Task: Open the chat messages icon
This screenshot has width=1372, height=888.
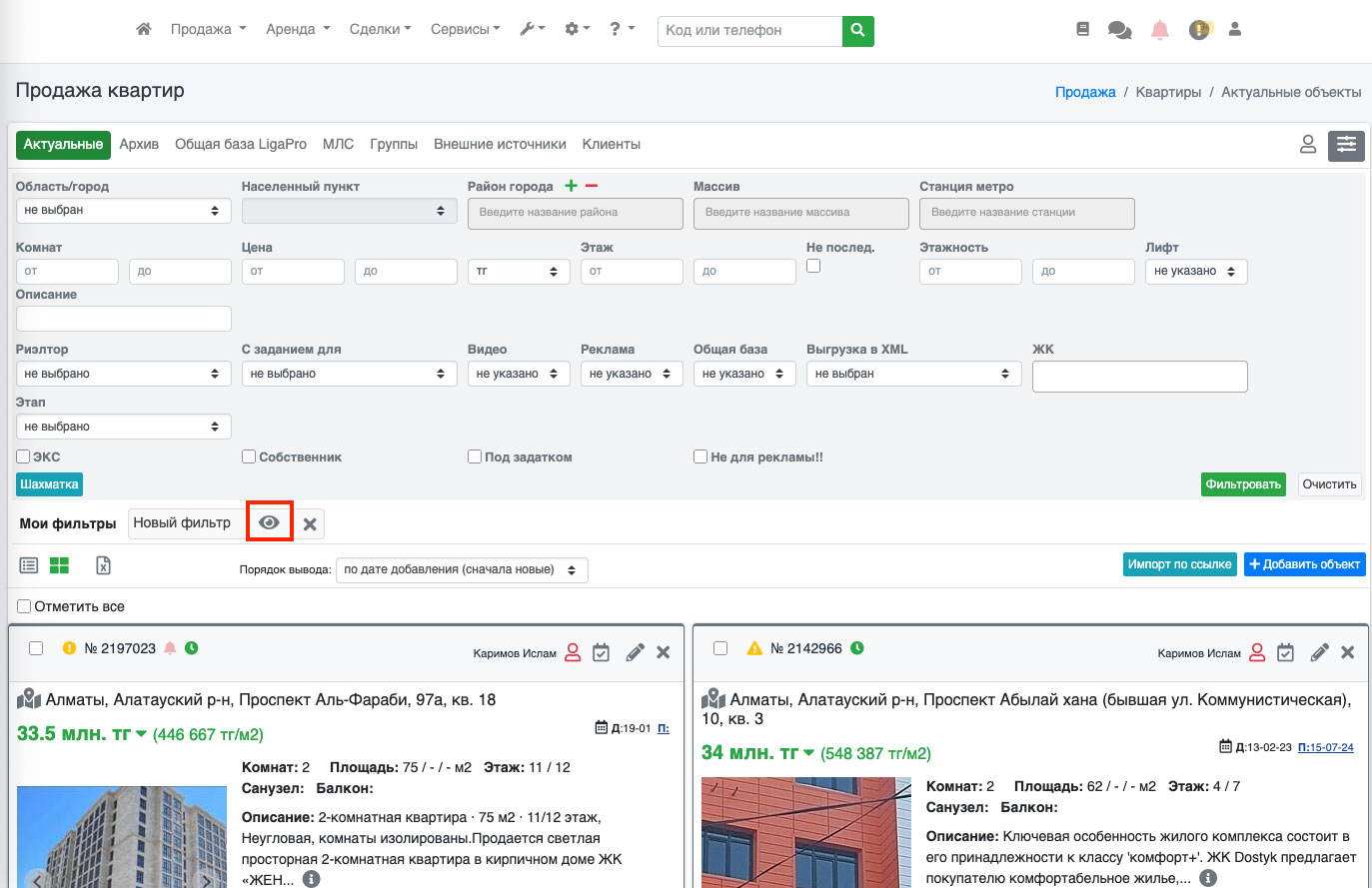Action: [x=1119, y=30]
